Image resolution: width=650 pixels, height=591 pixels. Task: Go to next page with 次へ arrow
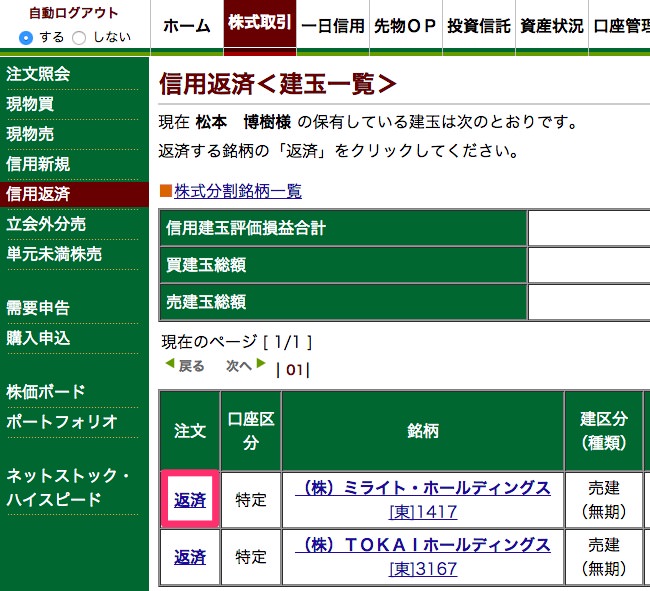pos(245,366)
